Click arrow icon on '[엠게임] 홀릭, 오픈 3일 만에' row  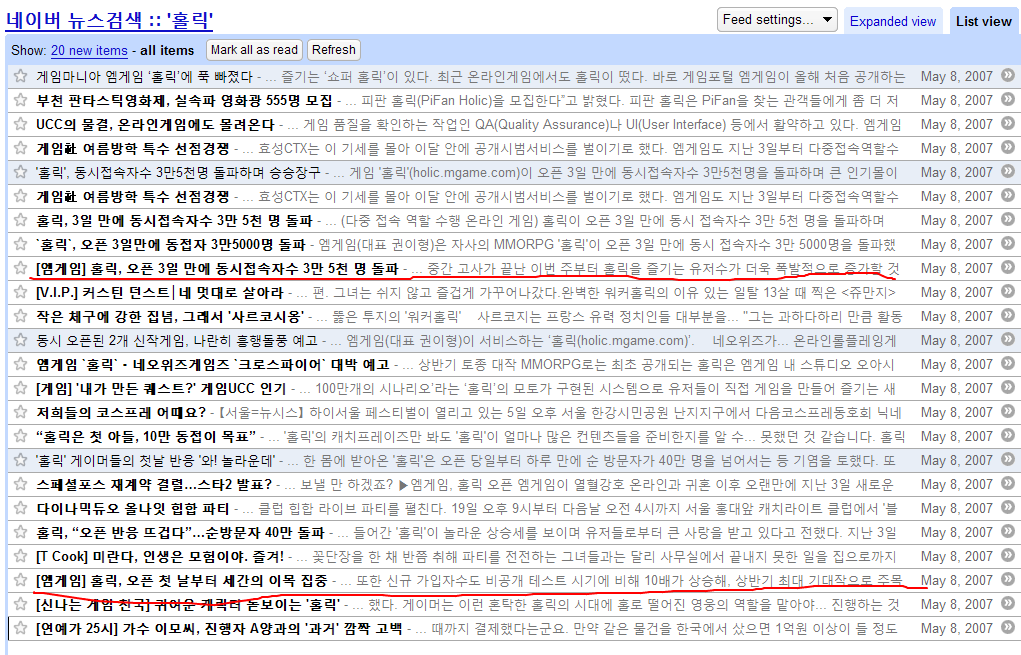(1008, 268)
